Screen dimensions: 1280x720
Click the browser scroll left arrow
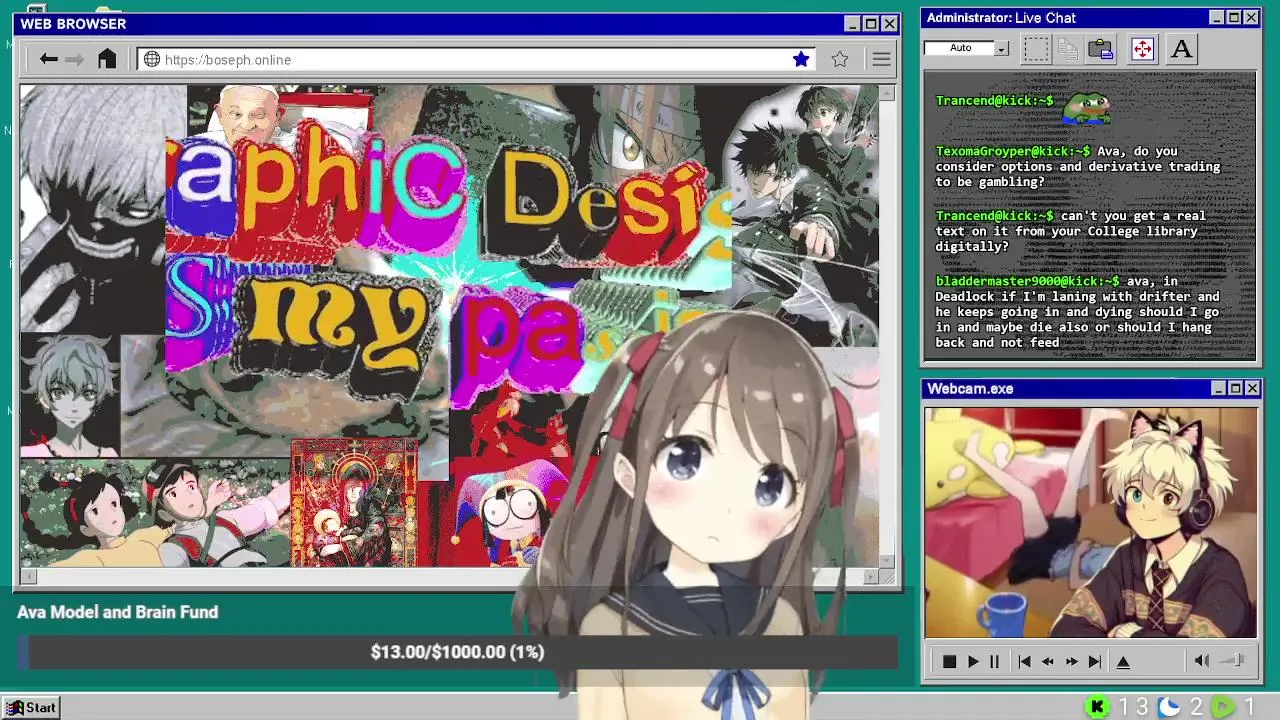tap(28, 575)
